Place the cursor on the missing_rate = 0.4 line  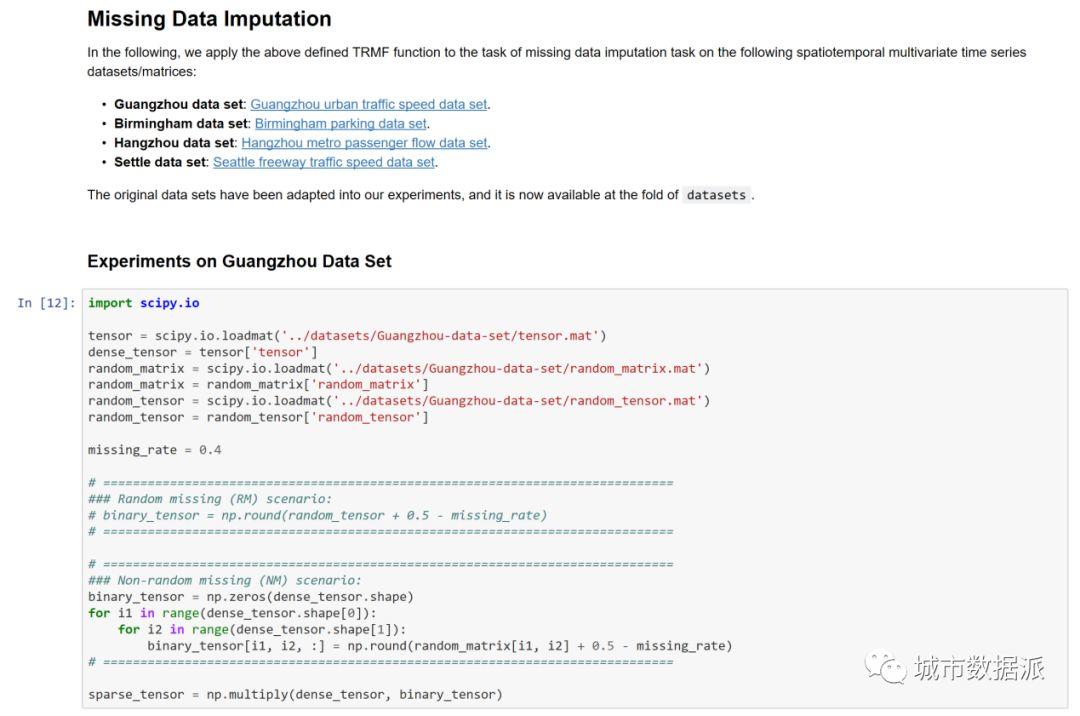click(154, 450)
